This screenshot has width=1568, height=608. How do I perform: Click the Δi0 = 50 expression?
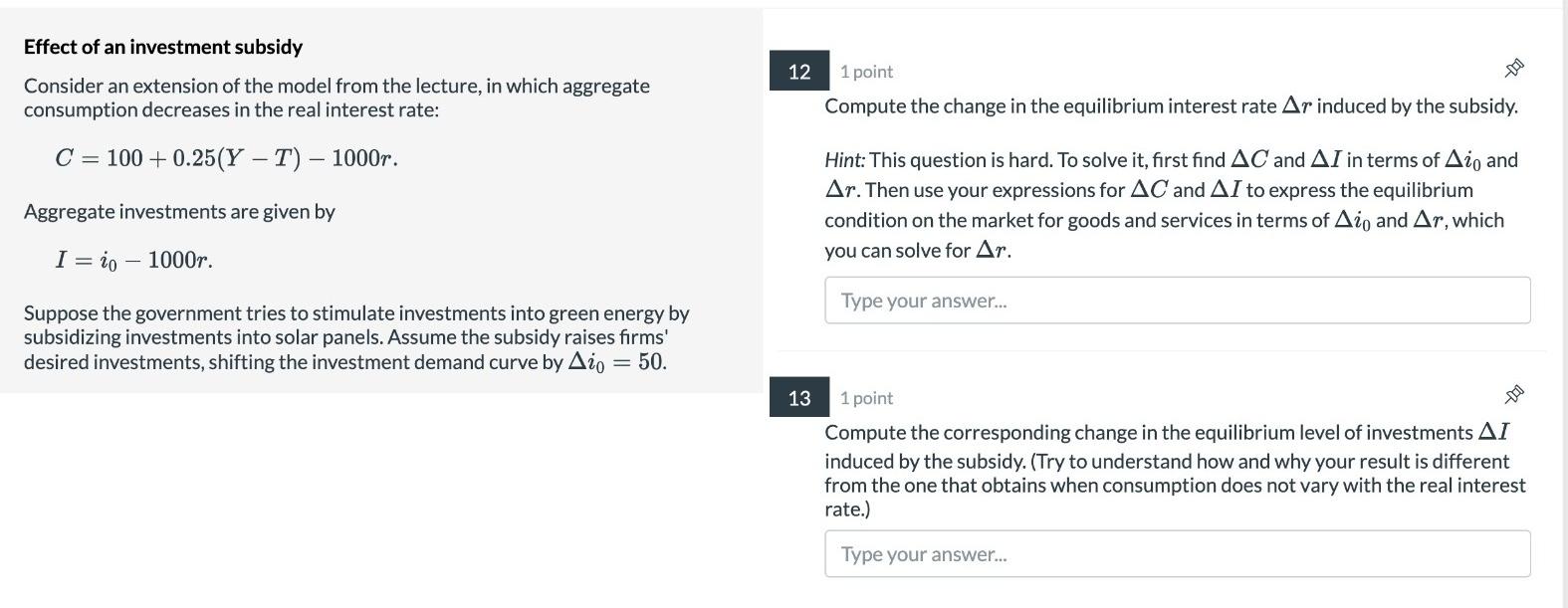tap(617, 362)
